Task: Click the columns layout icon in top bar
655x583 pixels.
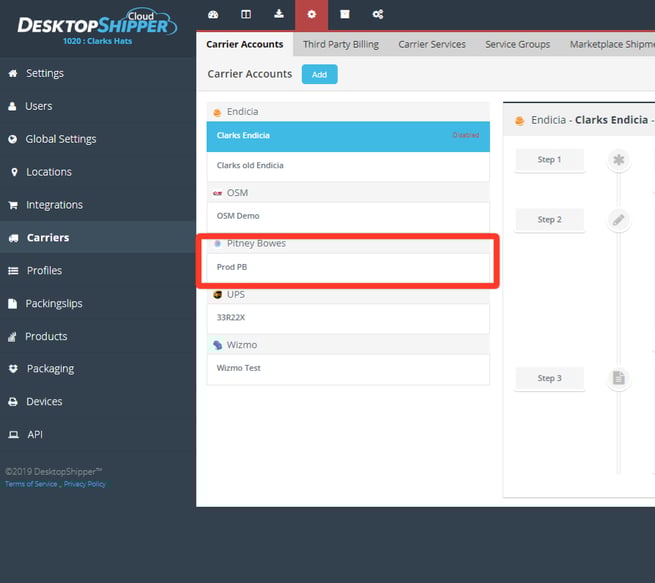Action: pos(246,15)
